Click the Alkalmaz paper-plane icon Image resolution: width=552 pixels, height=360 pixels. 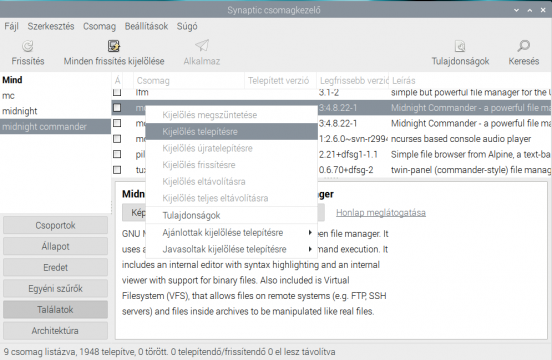pyautogui.click(x=202, y=46)
